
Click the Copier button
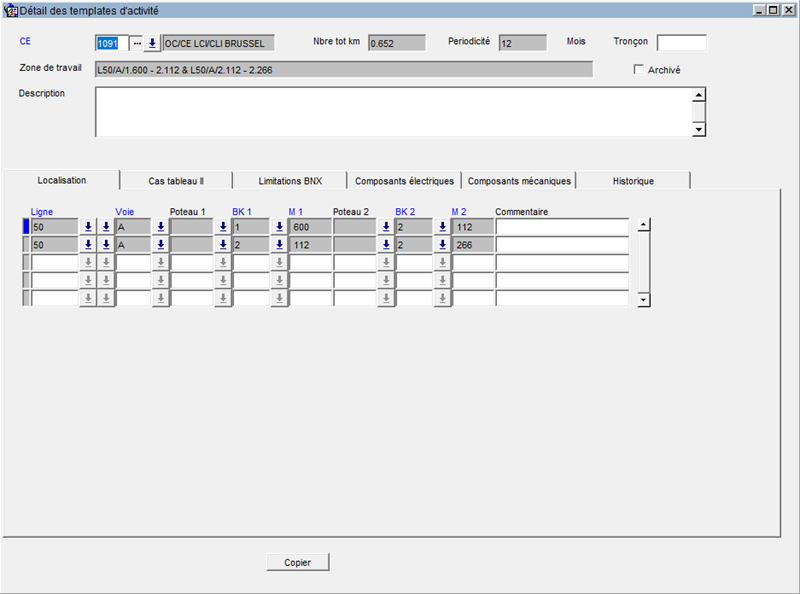[x=297, y=562]
